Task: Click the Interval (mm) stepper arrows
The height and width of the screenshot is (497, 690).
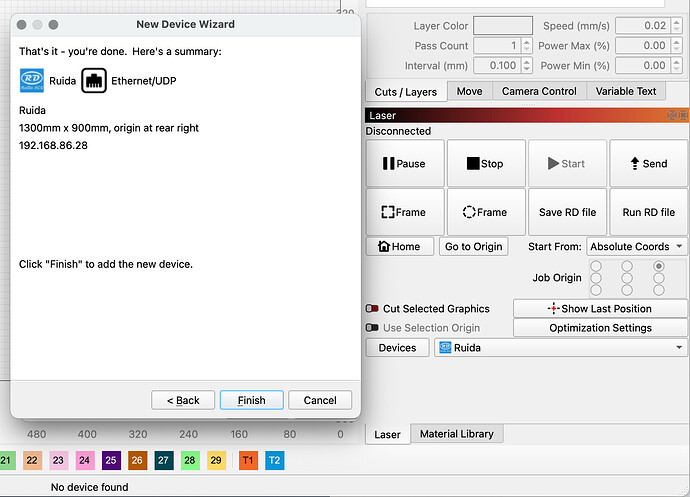Action: [x=527, y=66]
